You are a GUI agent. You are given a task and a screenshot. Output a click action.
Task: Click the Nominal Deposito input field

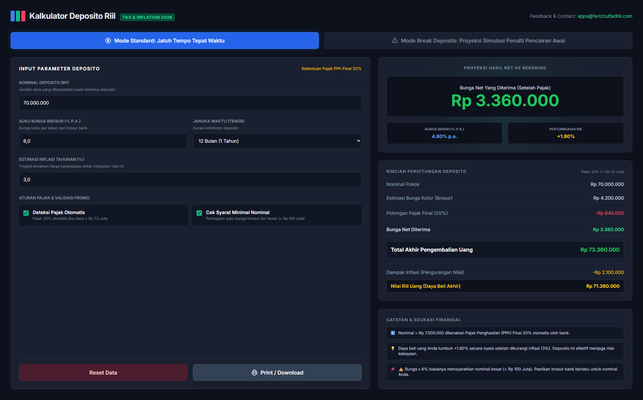tap(190, 103)
